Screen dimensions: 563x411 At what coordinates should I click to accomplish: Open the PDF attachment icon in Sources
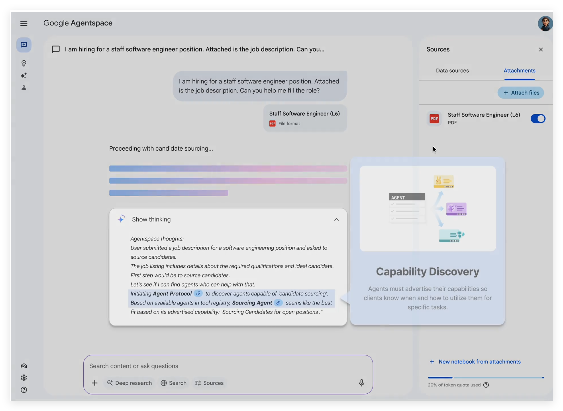434,118
